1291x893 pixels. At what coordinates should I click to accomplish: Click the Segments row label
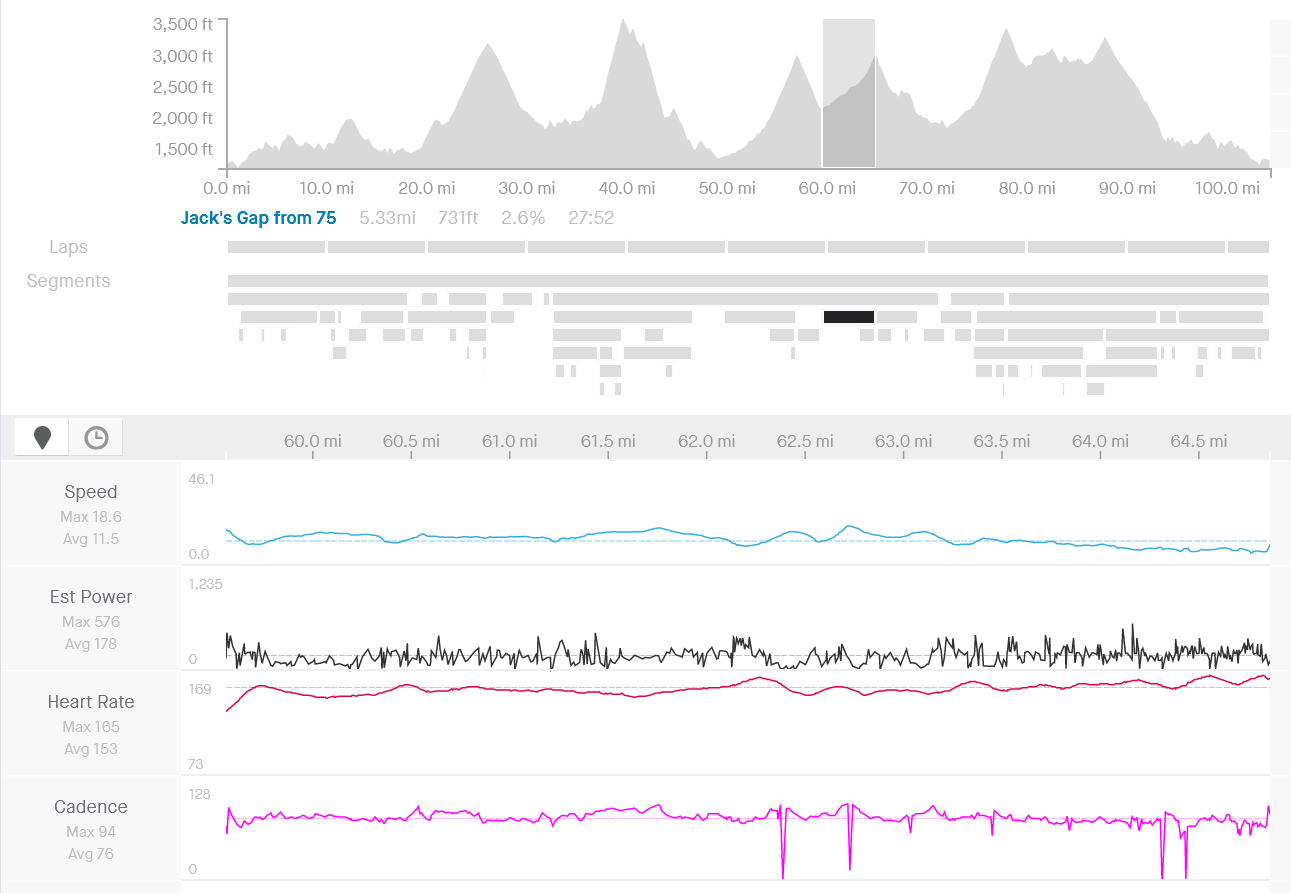68,281
